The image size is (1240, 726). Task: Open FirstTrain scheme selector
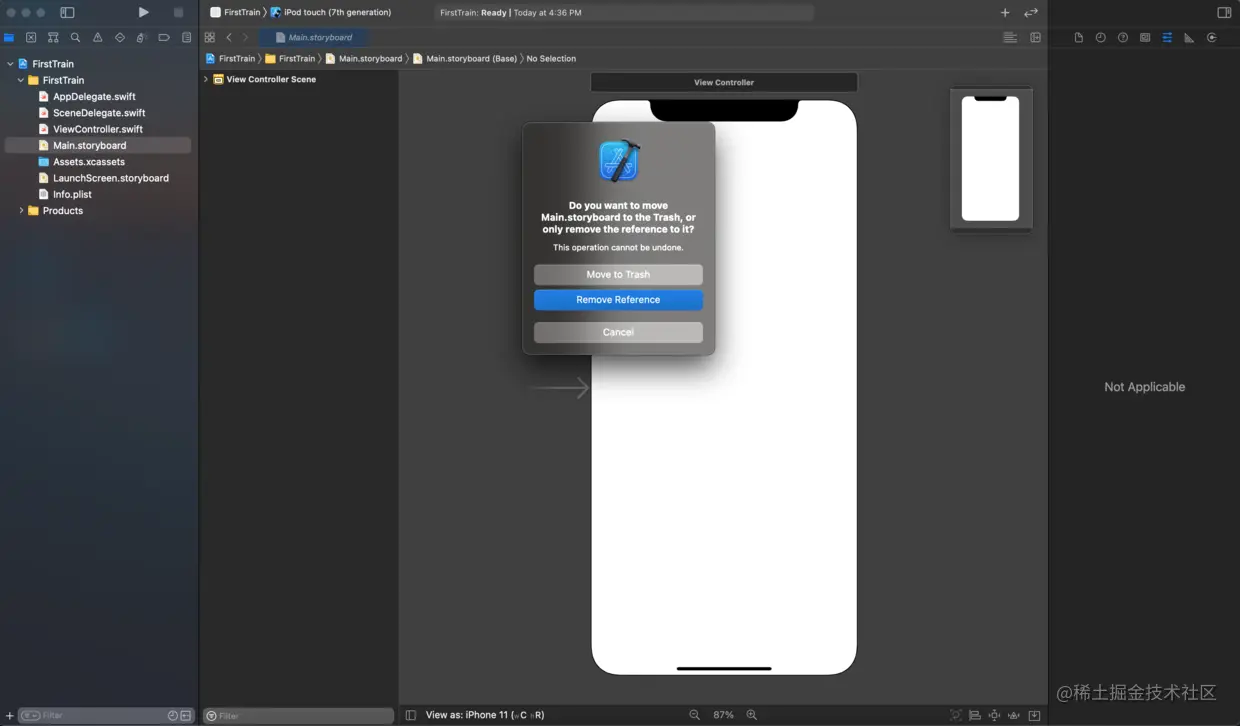click(235, 12)
